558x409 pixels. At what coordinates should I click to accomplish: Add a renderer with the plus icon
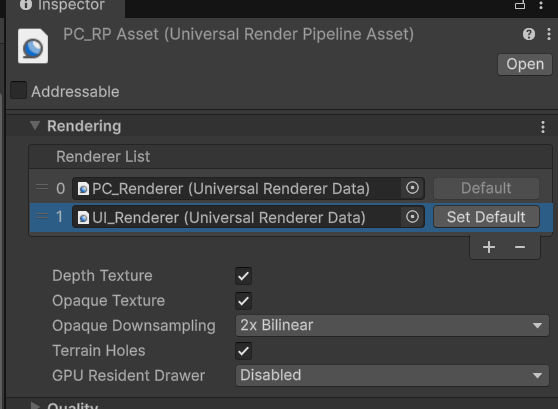(489, 247)
